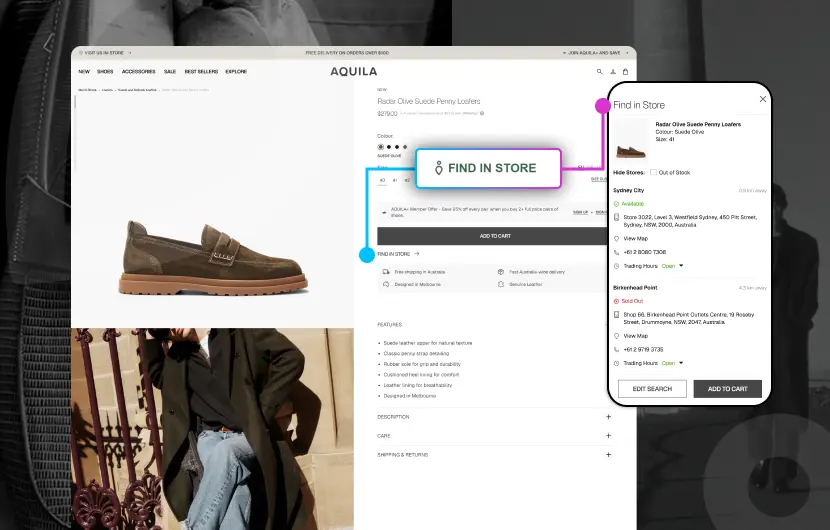Click ADD TO CART in Find in Store panel
The height and width of the screenshot is (530, 830).
pyautogui.click(x=728, y=389)
